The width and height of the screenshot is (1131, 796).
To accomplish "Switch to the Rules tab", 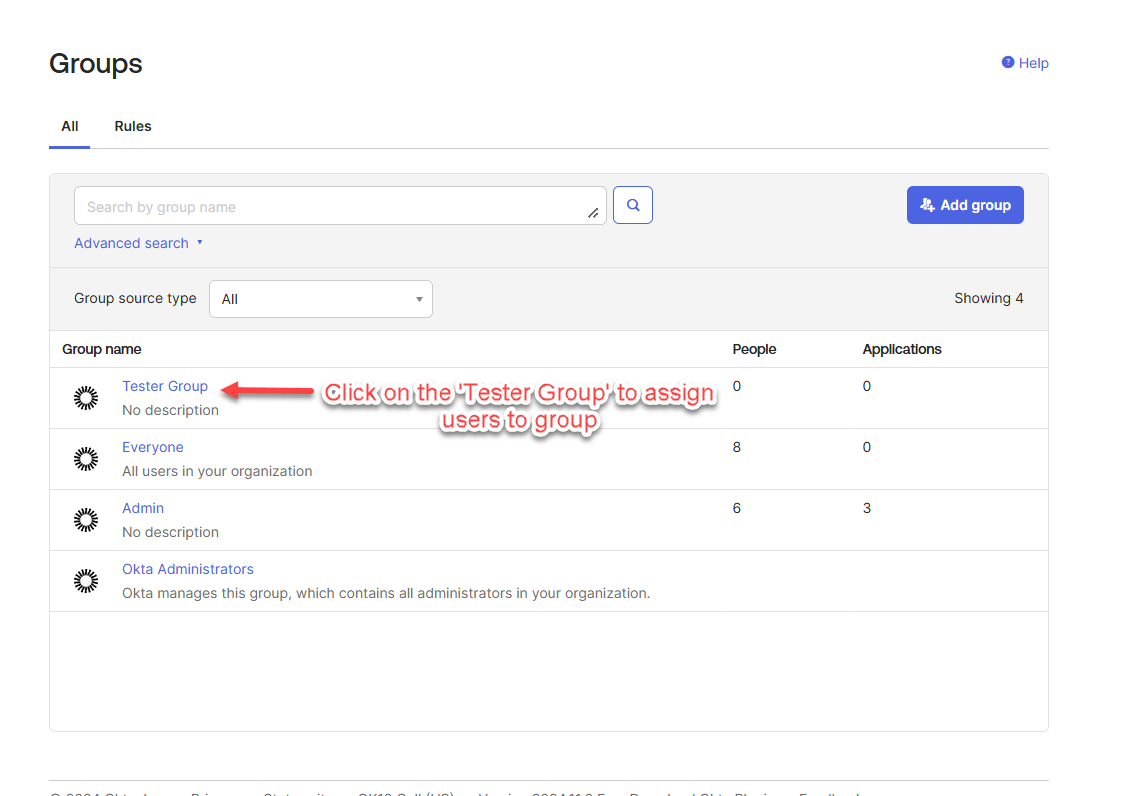I will tap(133, 126).
